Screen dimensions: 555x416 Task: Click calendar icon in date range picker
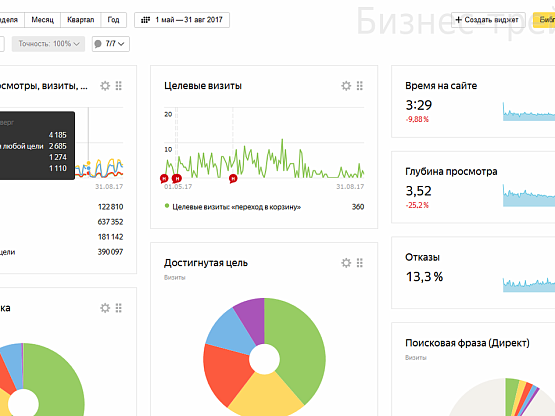pyautogui.click(x=145, y=20)
